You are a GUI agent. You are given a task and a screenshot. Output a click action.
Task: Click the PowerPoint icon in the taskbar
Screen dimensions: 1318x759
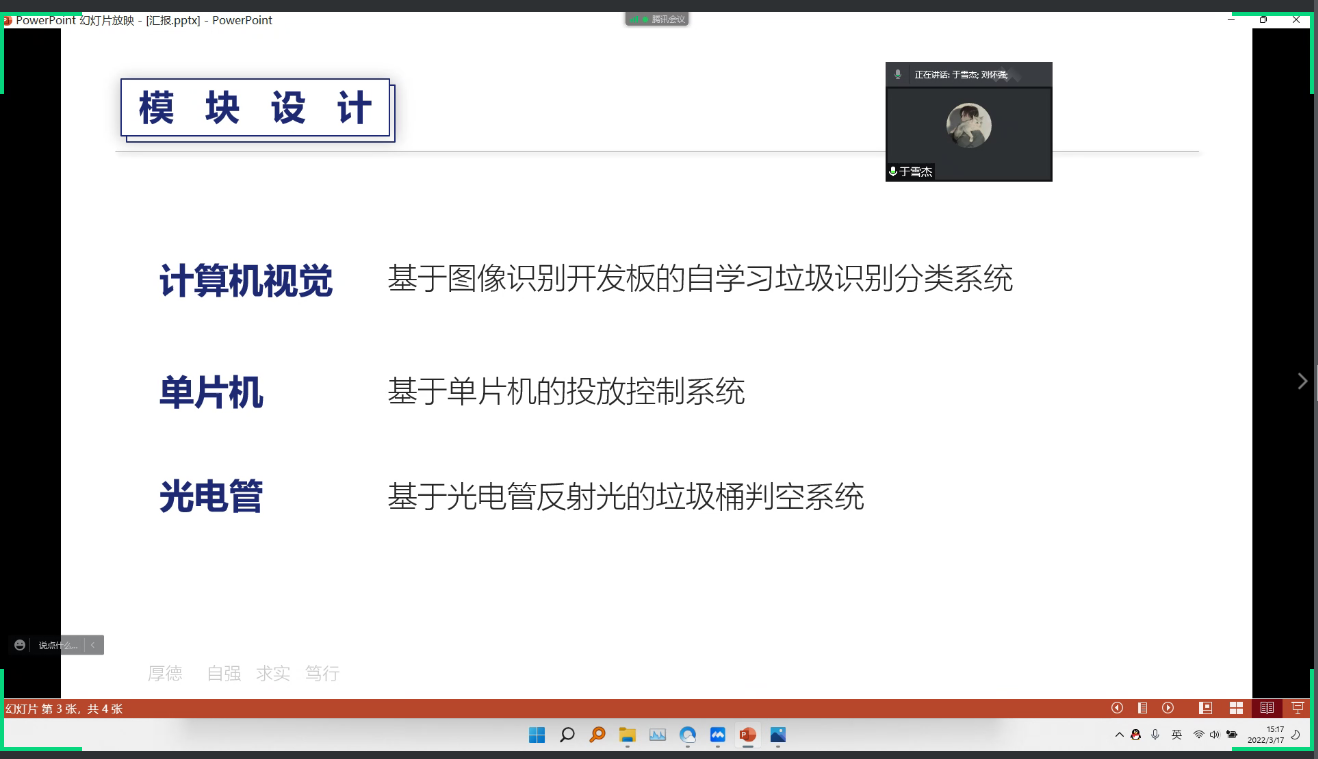tap(746, 735)
